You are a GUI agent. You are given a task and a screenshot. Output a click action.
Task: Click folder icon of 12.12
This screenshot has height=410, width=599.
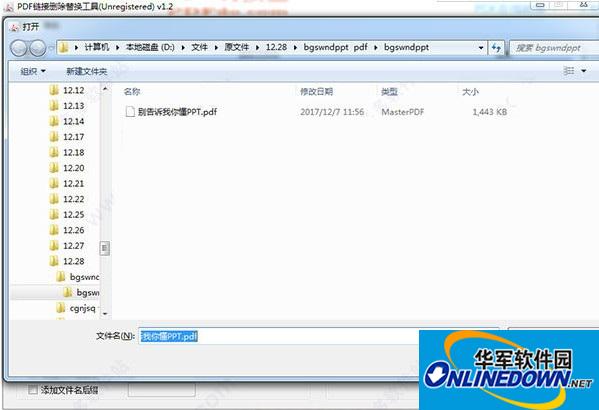[x=54, y=90]
